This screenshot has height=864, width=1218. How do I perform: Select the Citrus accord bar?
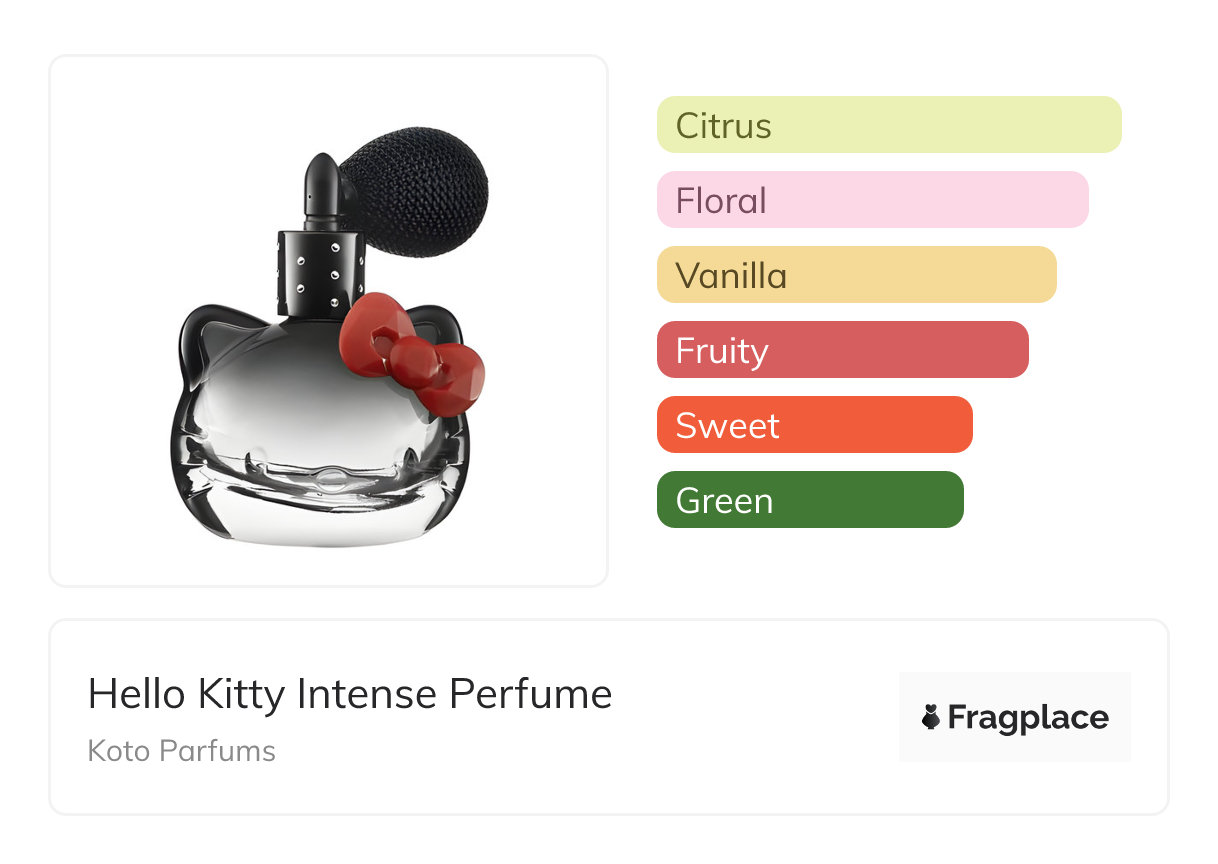tap(888, 125)
